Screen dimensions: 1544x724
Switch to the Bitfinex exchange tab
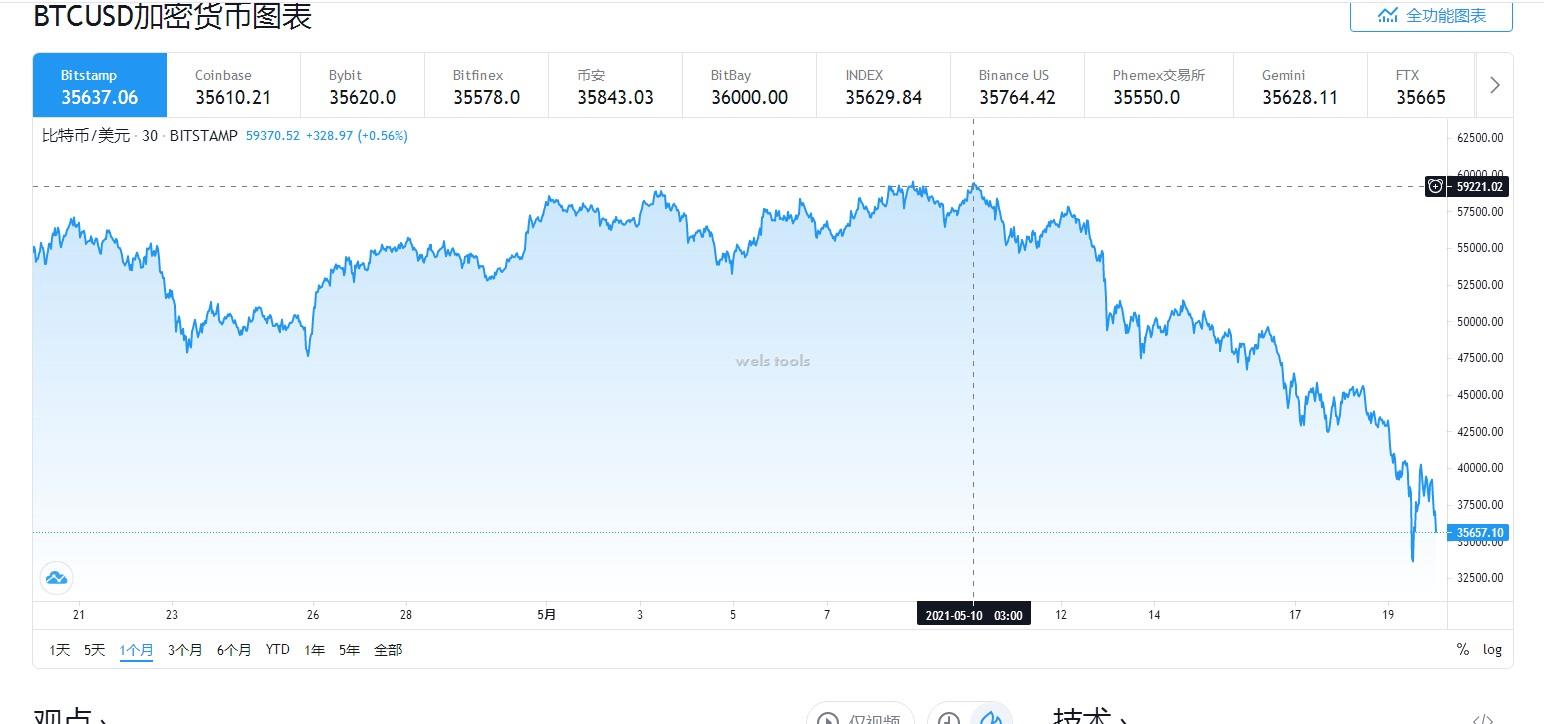coord(486,86)
